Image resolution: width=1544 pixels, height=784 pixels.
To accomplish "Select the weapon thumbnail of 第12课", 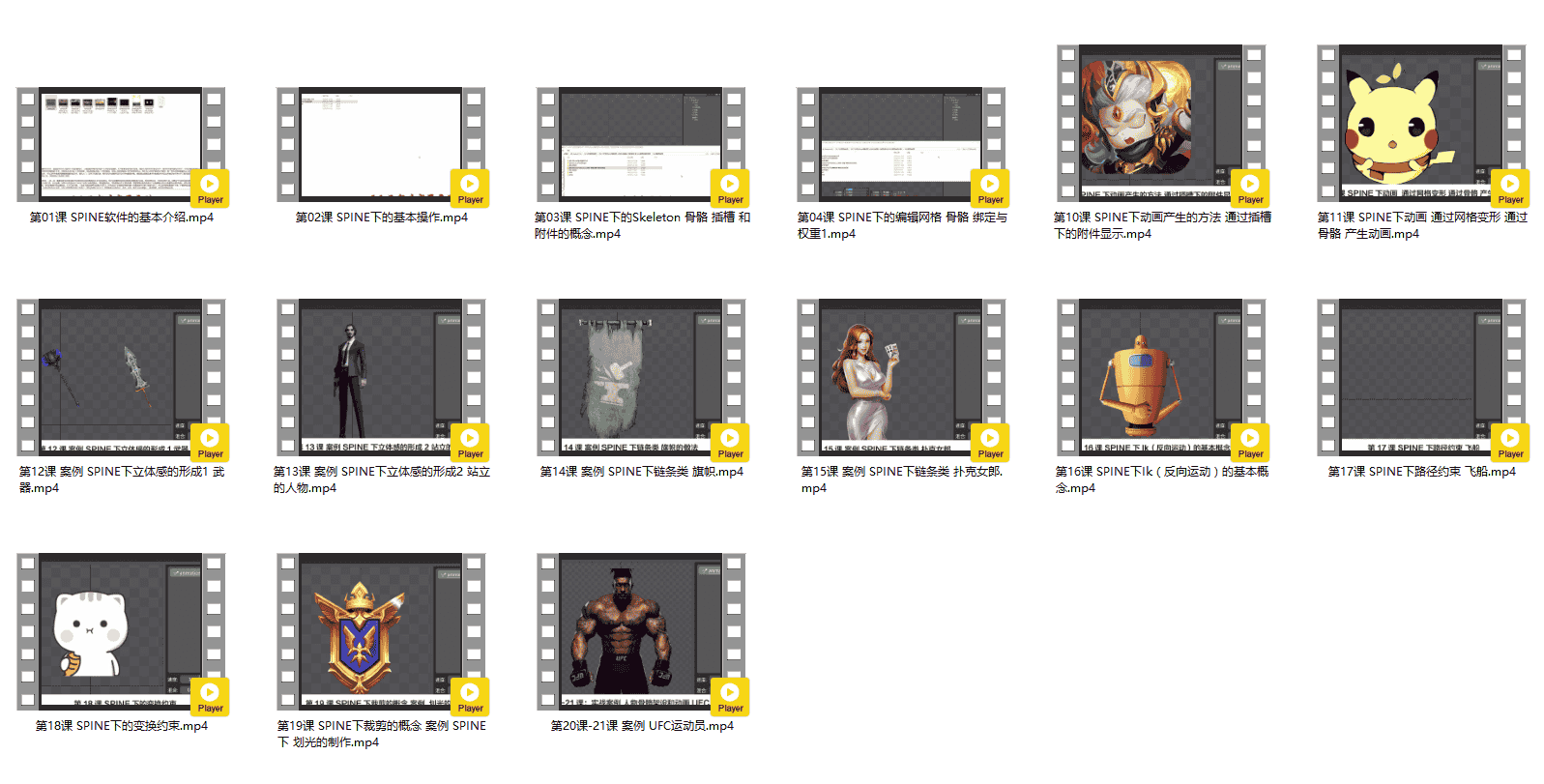I will pos(121,377).
